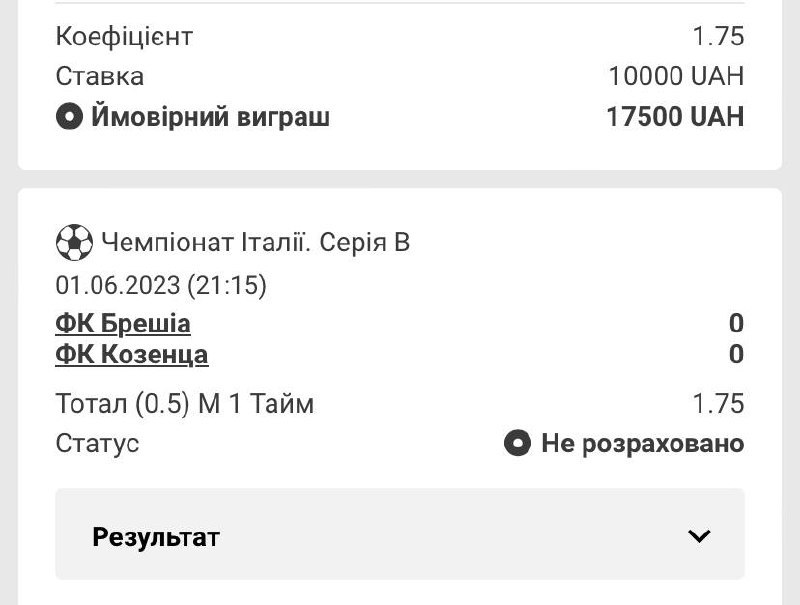The height and width of the screenshot is (605, 800).
Task: Click the ФК Брешіа score 0
Action: pyautogui.click(x=736, y=323)
